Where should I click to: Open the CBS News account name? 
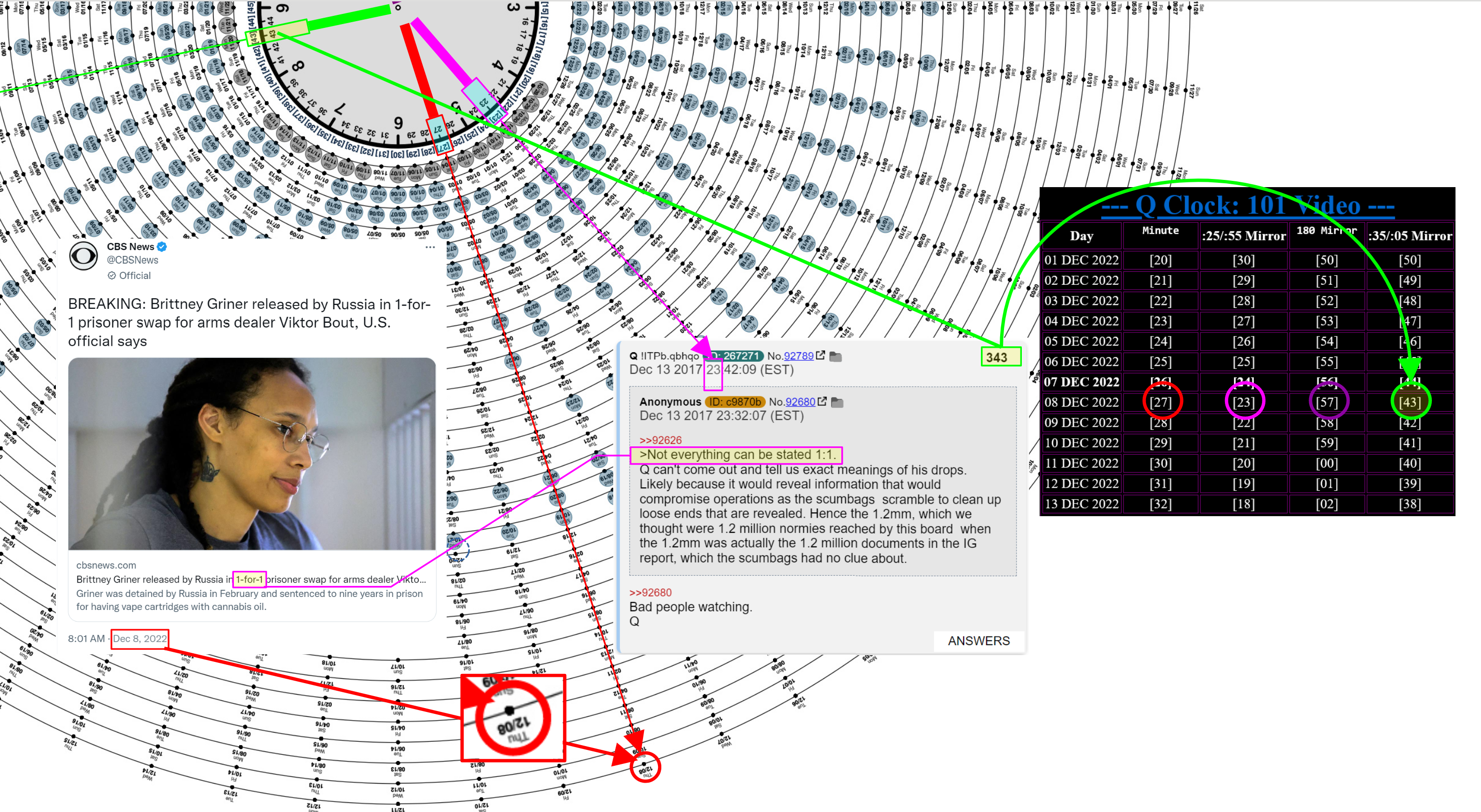pyautogui.click(x=130, y=246)
